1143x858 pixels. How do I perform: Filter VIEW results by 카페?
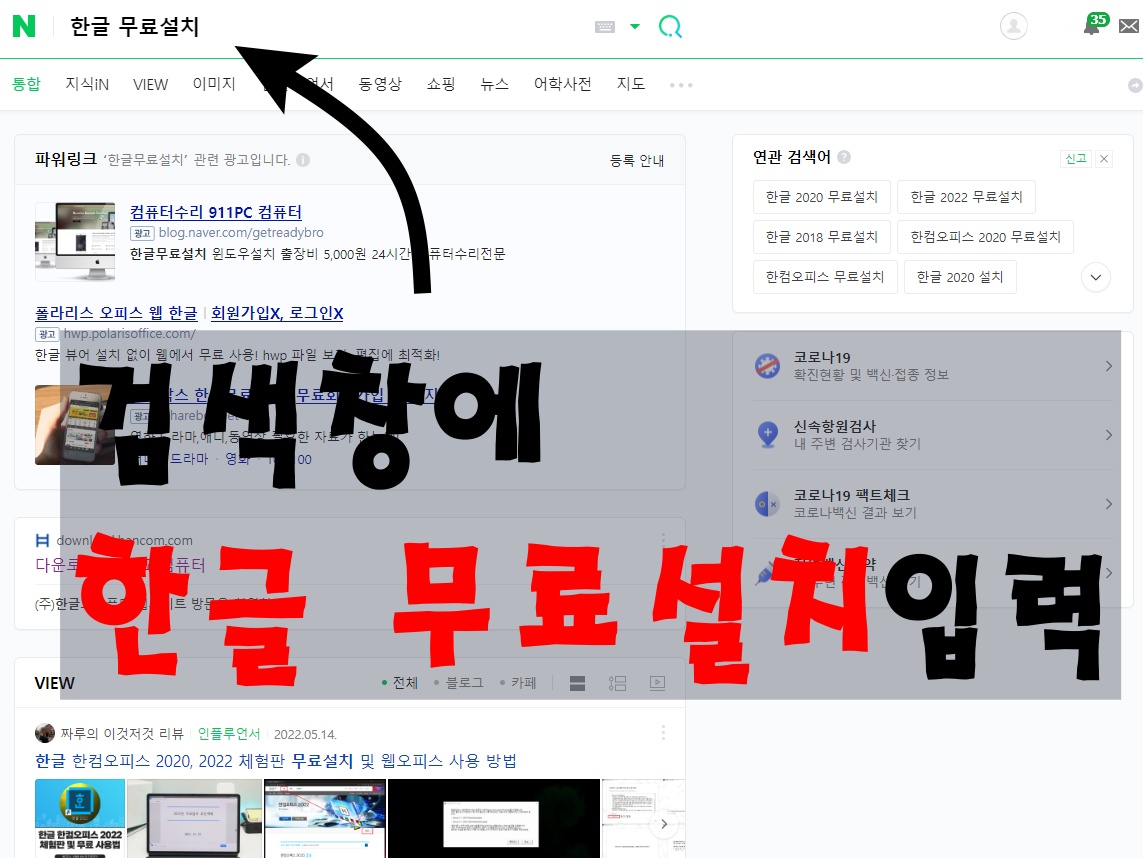click(x=518, y=683)
